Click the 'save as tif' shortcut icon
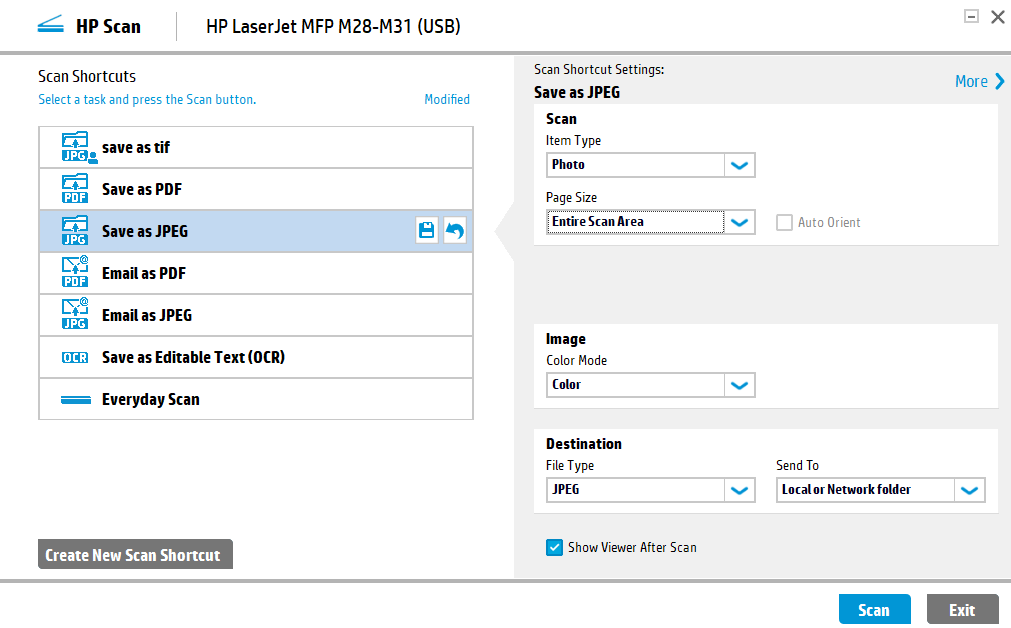 [77, 147]
